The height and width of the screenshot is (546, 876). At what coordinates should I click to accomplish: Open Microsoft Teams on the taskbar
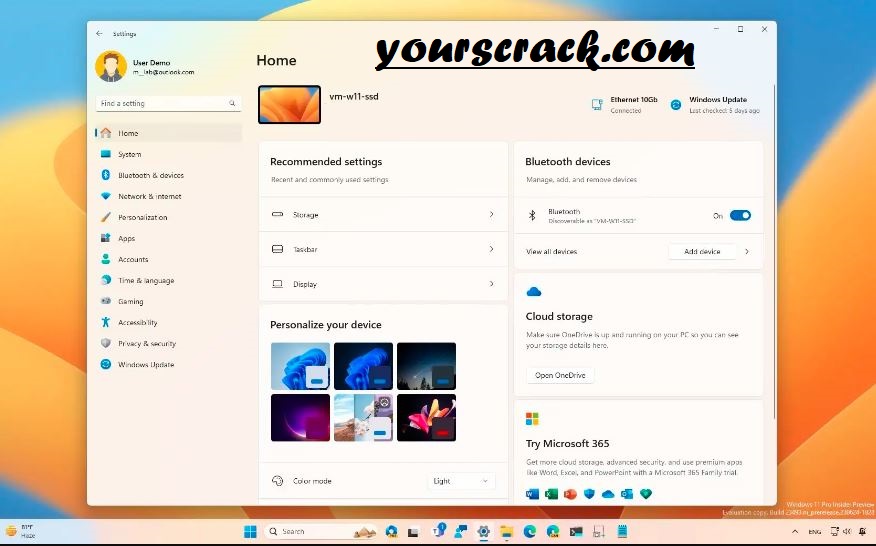tap(438, 531)
